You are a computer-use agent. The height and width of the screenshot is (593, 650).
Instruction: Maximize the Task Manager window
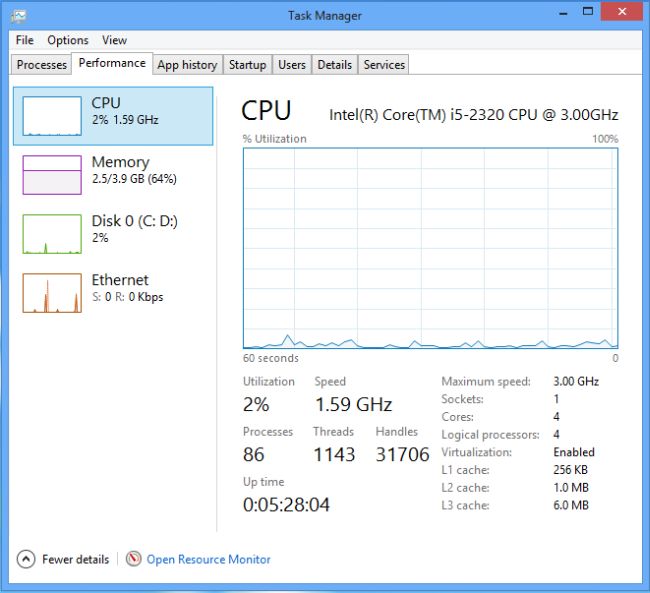tap(588, 11)
